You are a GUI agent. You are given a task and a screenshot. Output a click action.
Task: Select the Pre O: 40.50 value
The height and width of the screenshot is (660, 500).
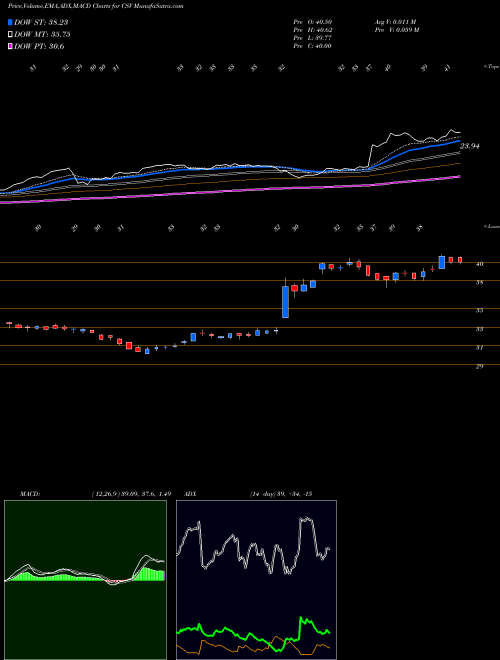click(x=313, y=22)
